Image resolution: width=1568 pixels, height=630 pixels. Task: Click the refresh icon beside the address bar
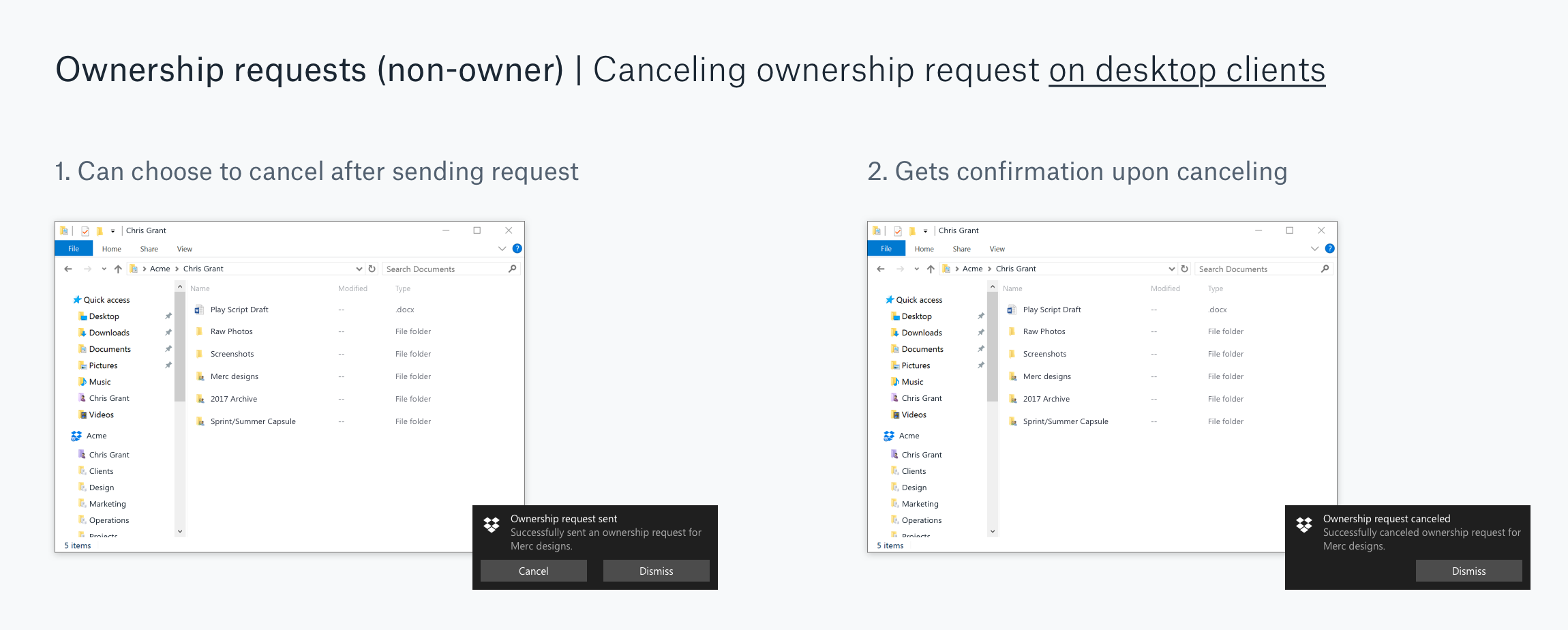click(x=371, y=268)
